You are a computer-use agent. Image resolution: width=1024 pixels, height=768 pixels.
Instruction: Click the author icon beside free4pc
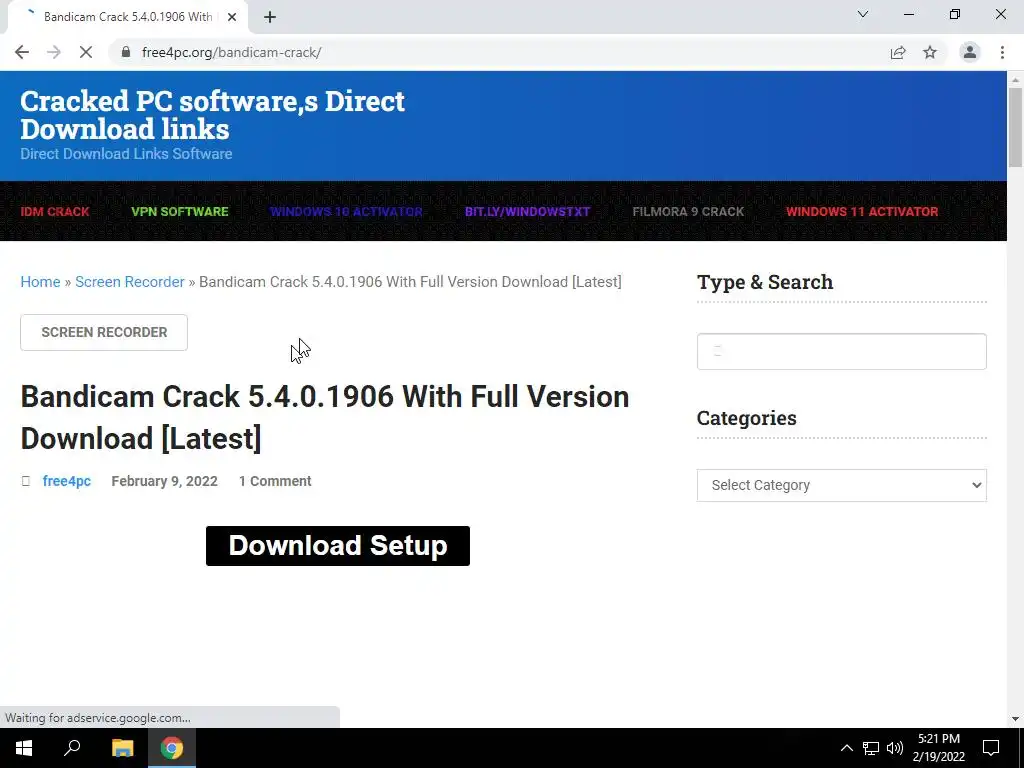click(25, 481)
